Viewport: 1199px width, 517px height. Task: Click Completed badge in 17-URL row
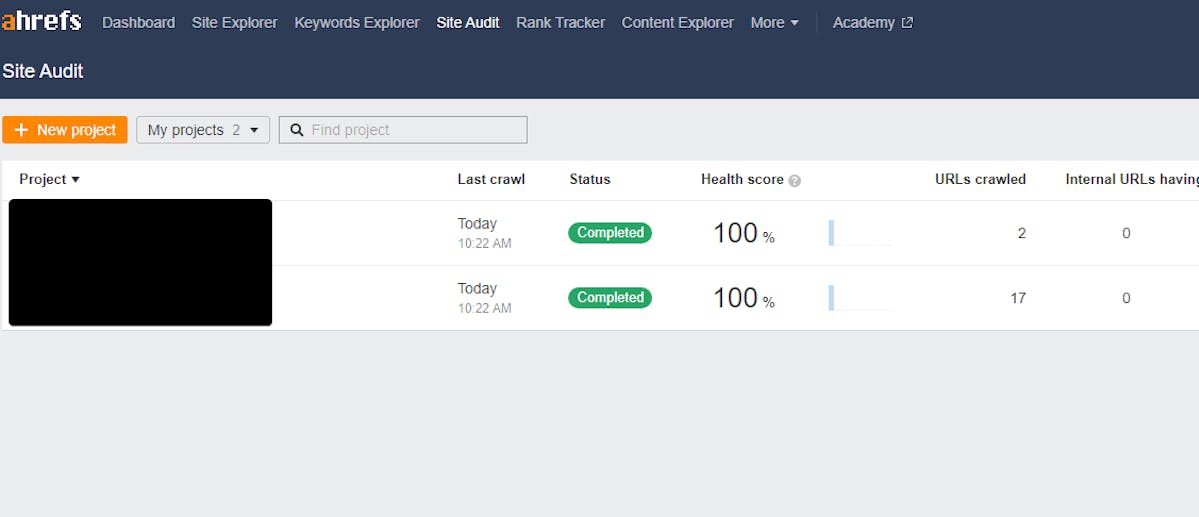610,298
